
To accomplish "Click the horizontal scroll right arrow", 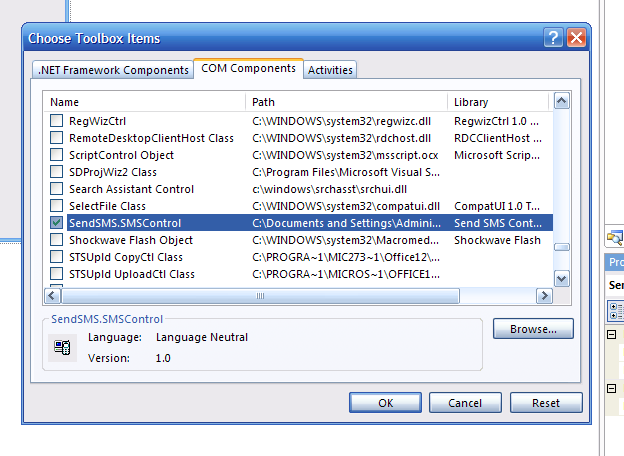I will click(544, 296).
